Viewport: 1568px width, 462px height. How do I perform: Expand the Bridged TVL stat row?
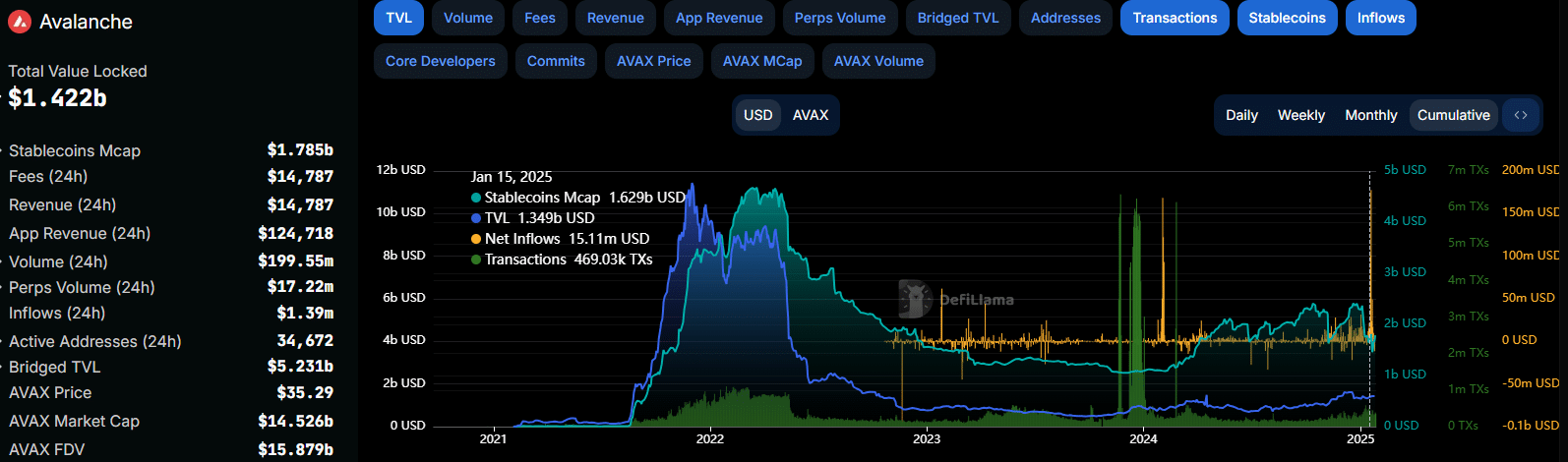point(55,367)
